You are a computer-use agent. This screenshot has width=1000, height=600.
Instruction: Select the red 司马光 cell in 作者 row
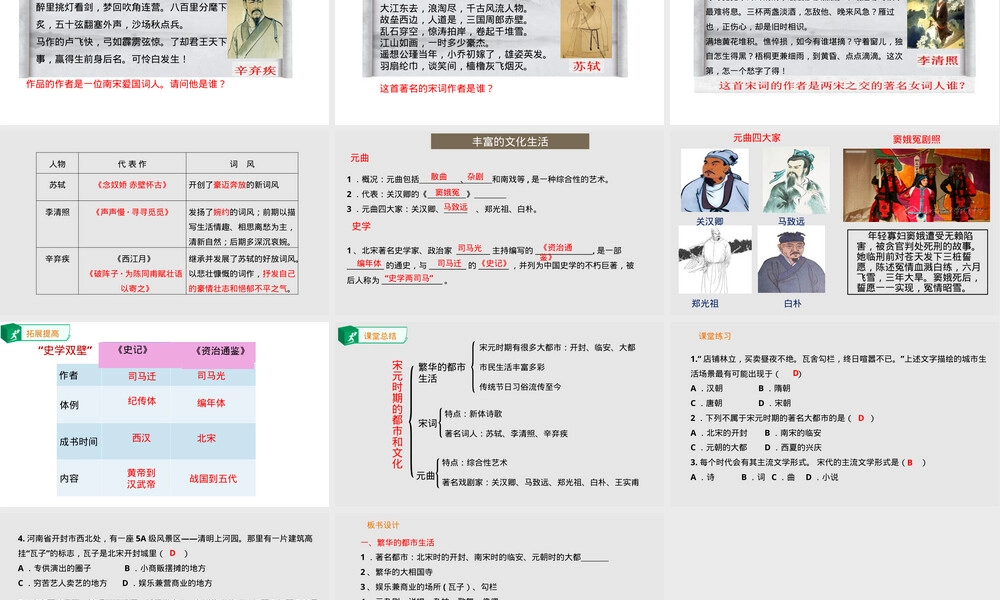(211, 376)
